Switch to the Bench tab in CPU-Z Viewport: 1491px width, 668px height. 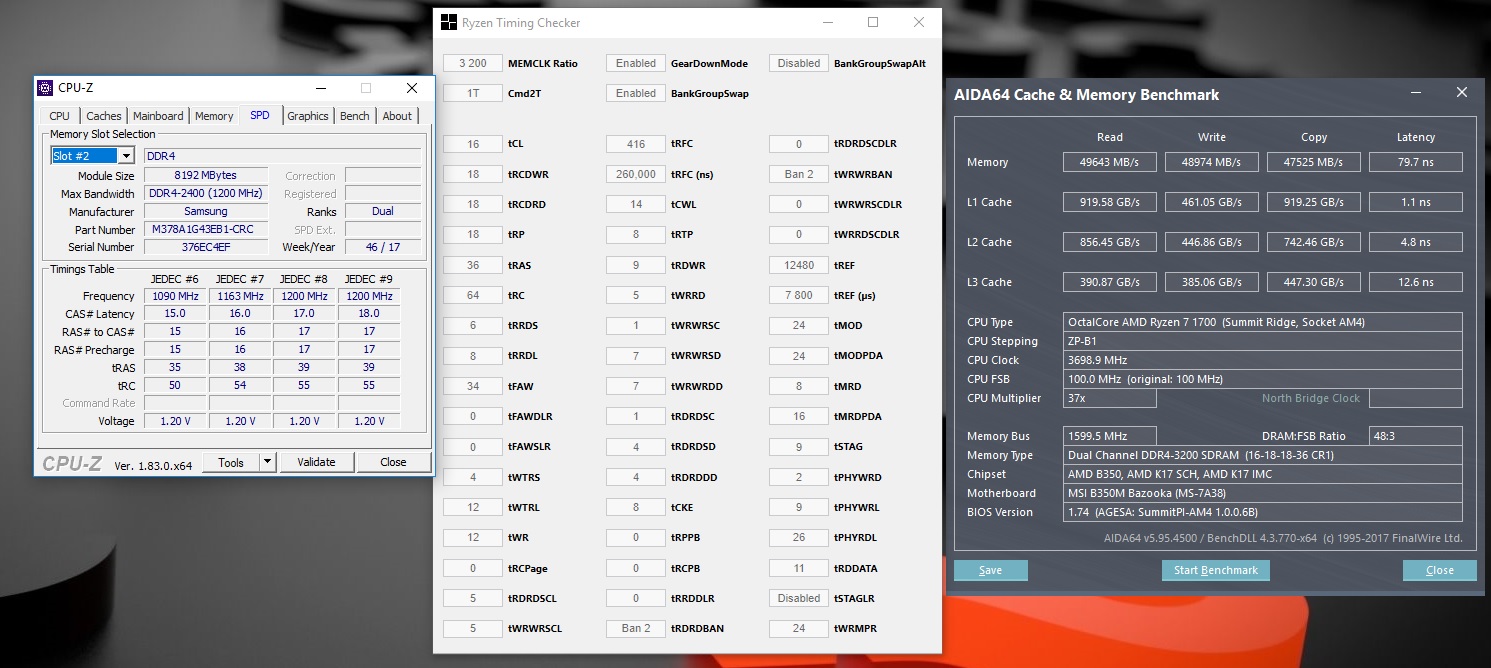pos(355,116)
